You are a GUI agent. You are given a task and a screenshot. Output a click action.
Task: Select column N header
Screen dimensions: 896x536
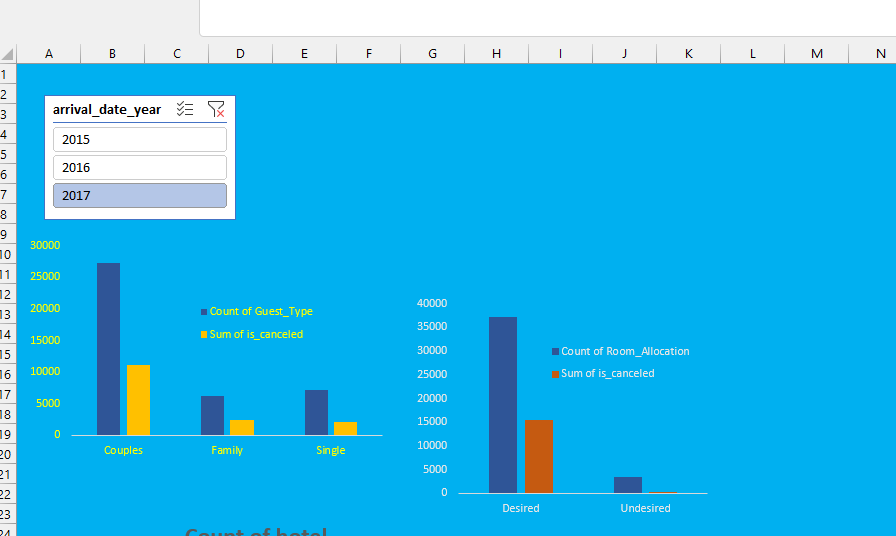click(873, 54)
